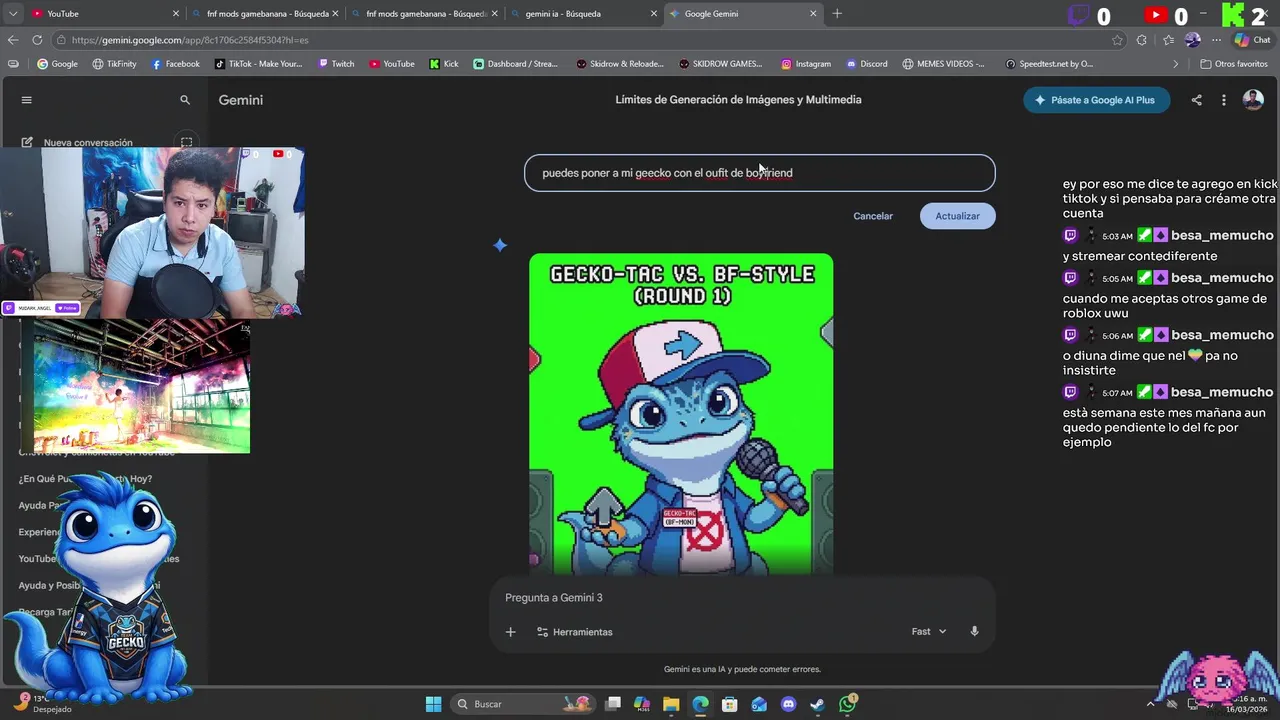
Task: Open the Dashboard / Stream bookmark
Action: (x=516, y=64)
